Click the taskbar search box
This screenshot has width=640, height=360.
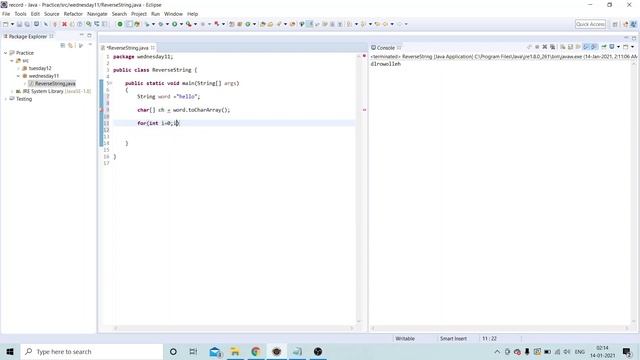(x=91, y=351)
